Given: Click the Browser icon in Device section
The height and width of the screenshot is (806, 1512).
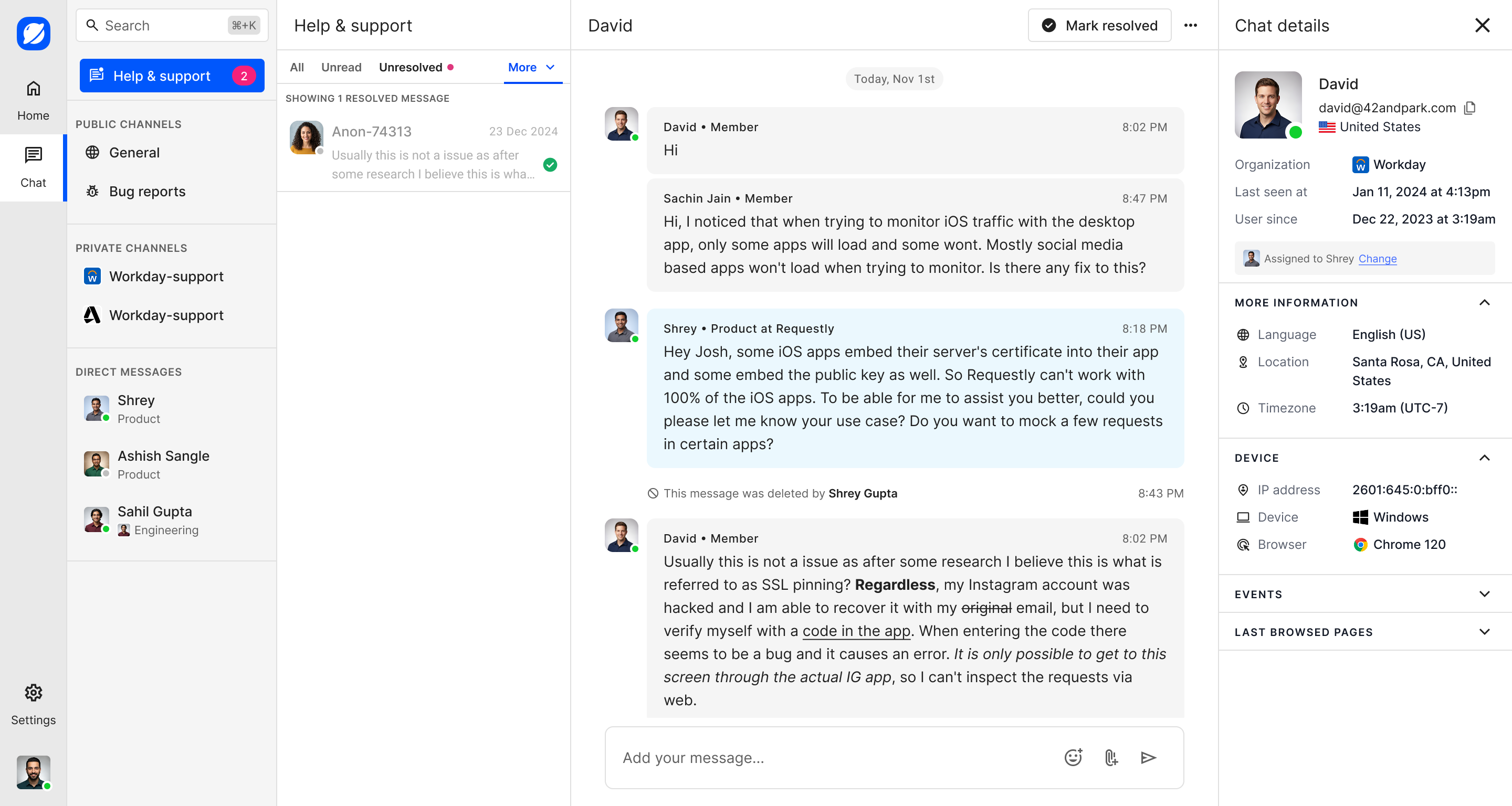Looking at the screenshot, I should (1243, 545).
